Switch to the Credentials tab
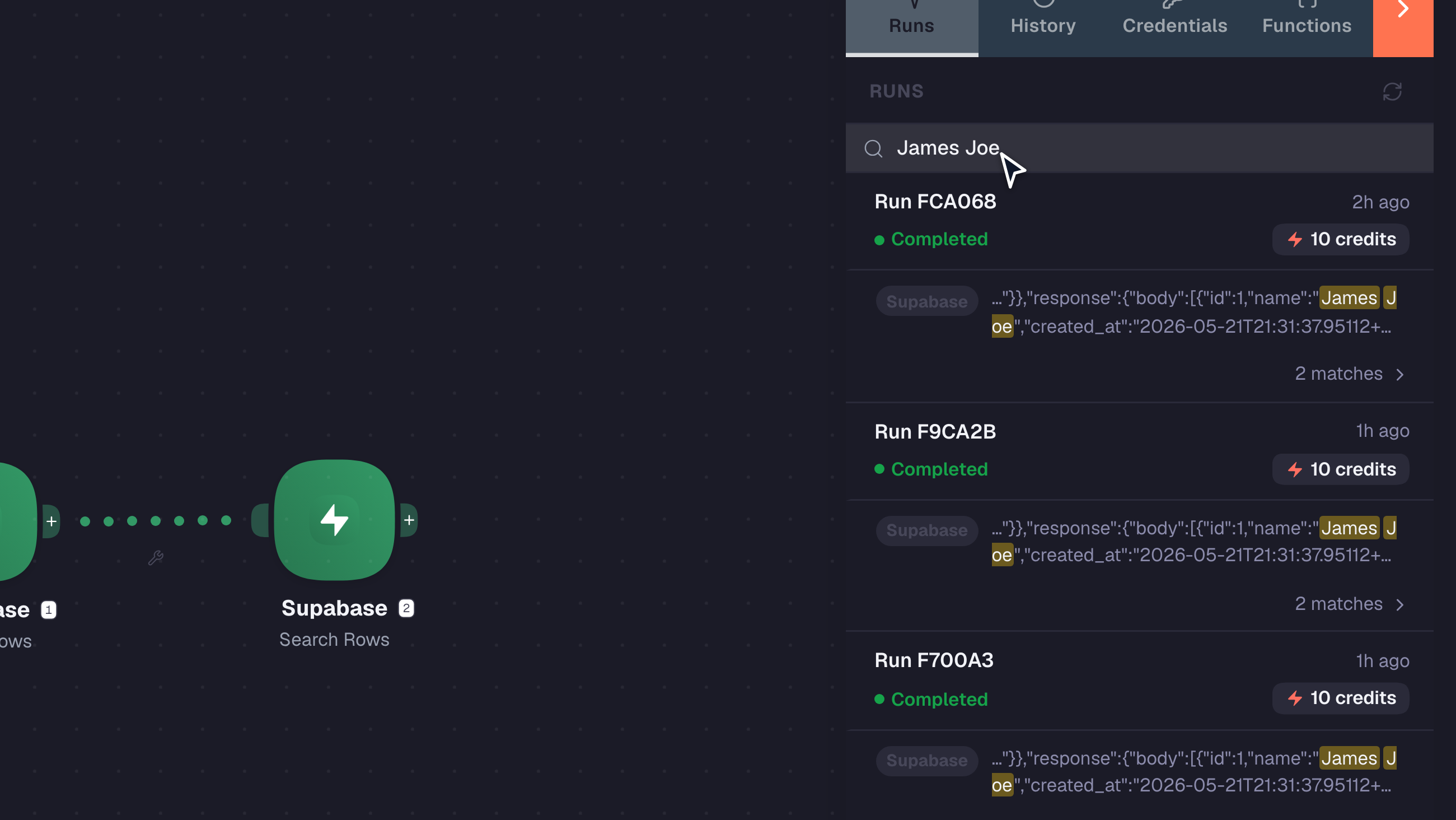Viewport: 1456px width, 820px height. [x=1174, y=25]
